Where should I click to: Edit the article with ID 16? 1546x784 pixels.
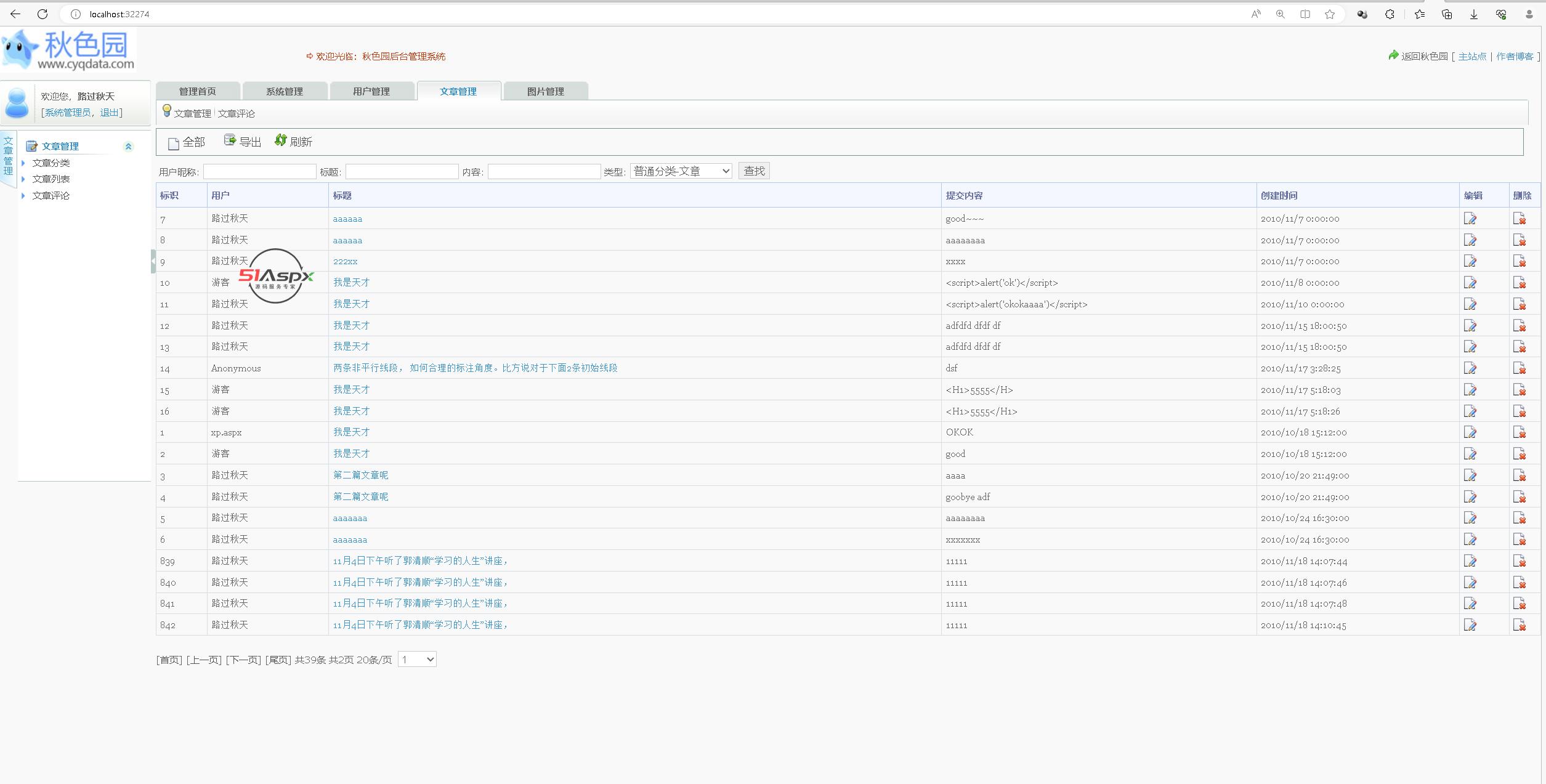(1470, 411)
